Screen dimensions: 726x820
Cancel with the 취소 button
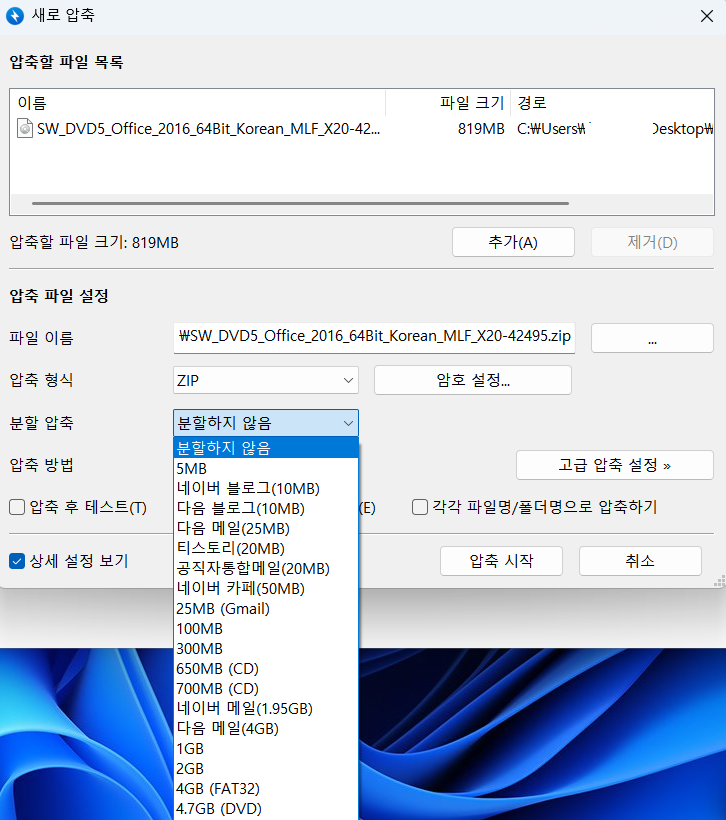click(640, 561)
